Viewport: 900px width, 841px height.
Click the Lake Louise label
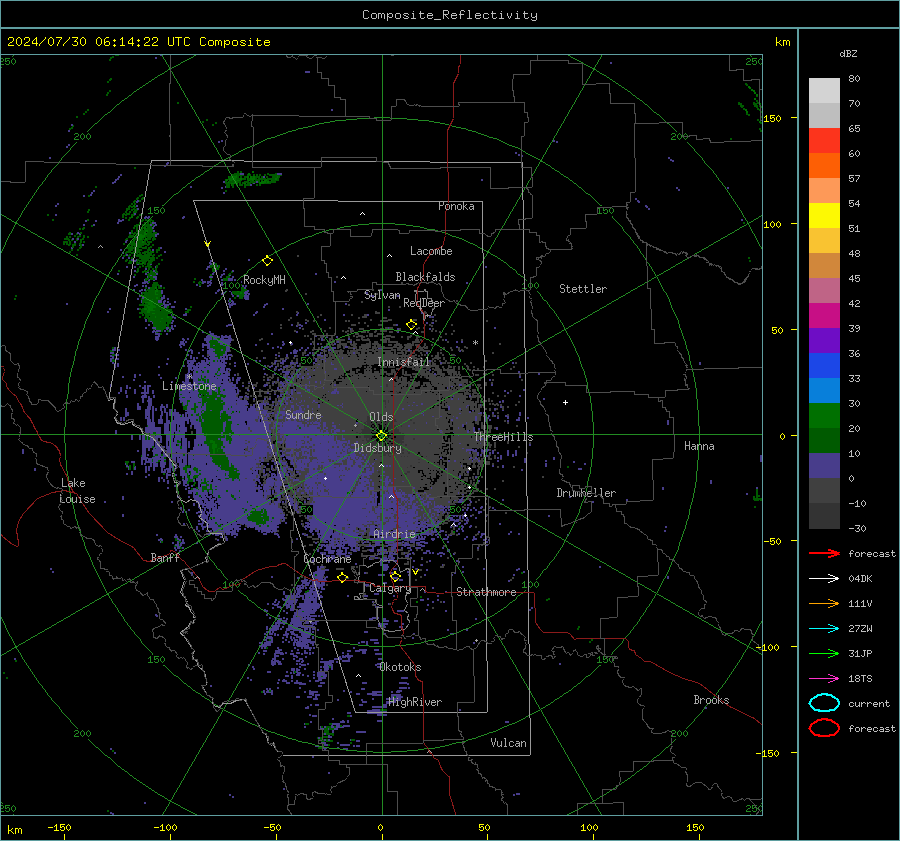[x=77, y=491]
